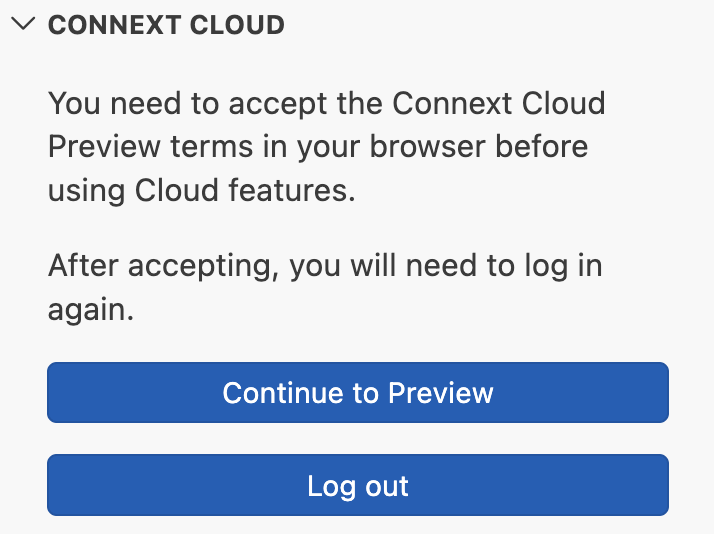Open the browser Preview terms via Continue

358,392
